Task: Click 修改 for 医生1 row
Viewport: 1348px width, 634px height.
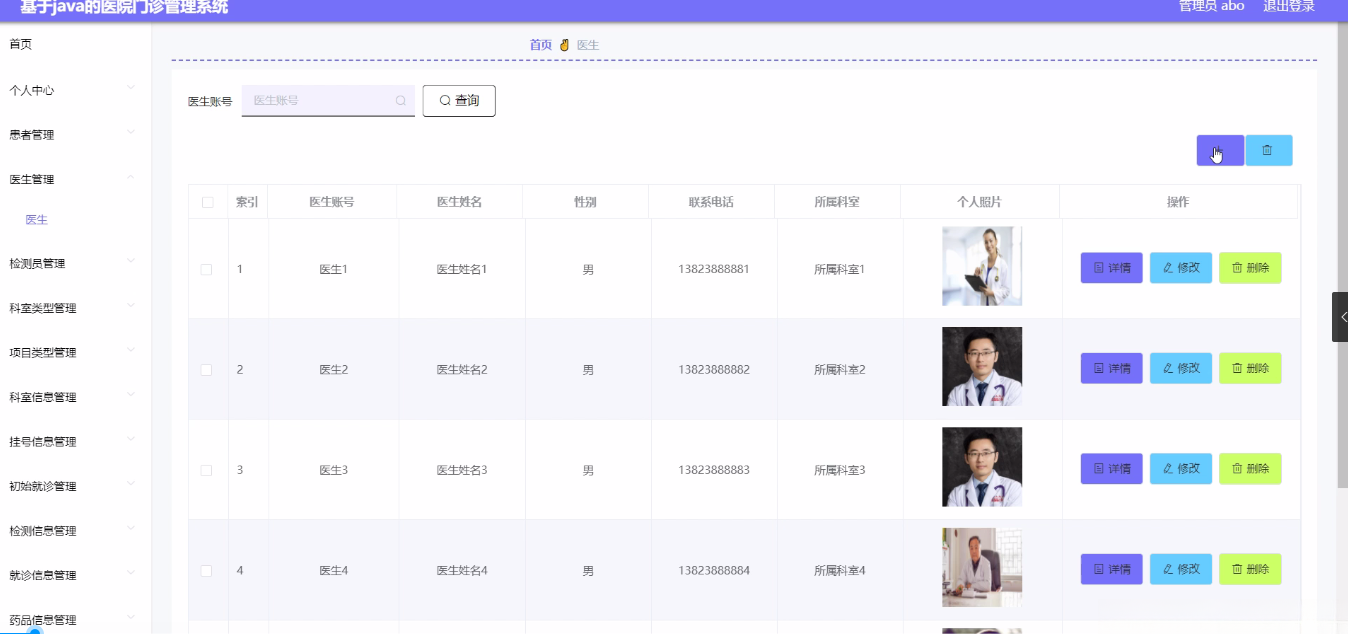Action: (x=1181, y=268)
